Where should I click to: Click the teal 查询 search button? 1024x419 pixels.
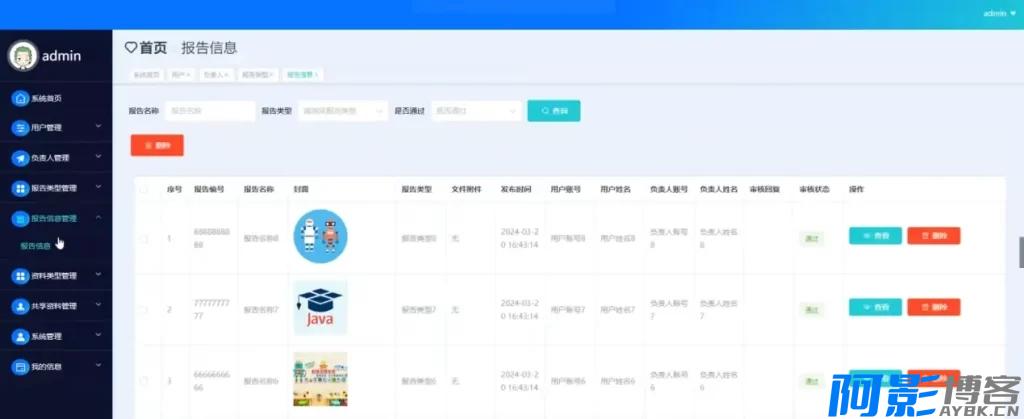point(554,111)
